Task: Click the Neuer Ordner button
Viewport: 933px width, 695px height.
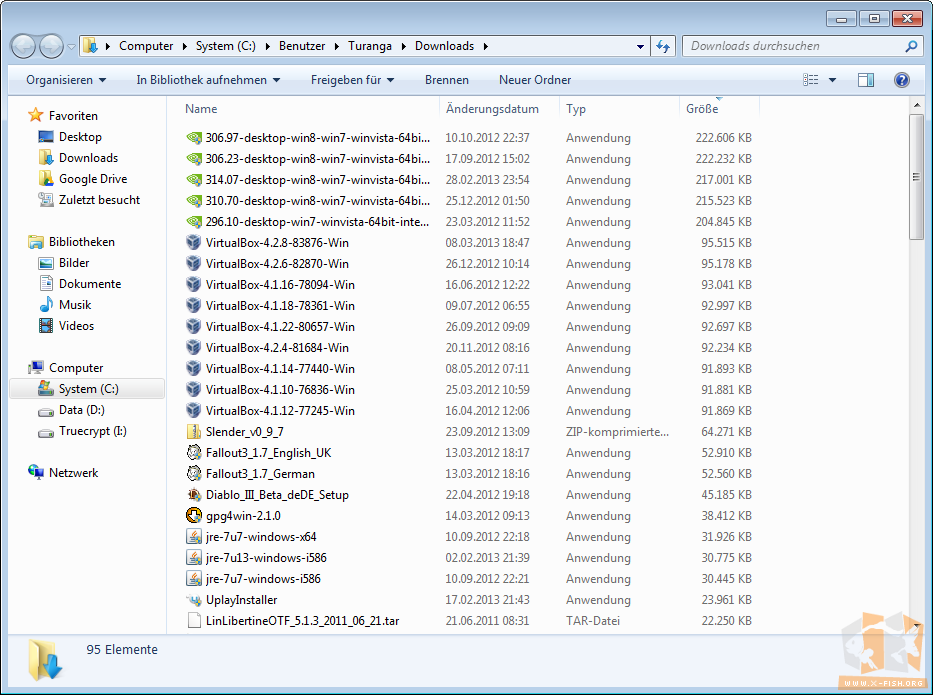Action: (x=535, y=80)
